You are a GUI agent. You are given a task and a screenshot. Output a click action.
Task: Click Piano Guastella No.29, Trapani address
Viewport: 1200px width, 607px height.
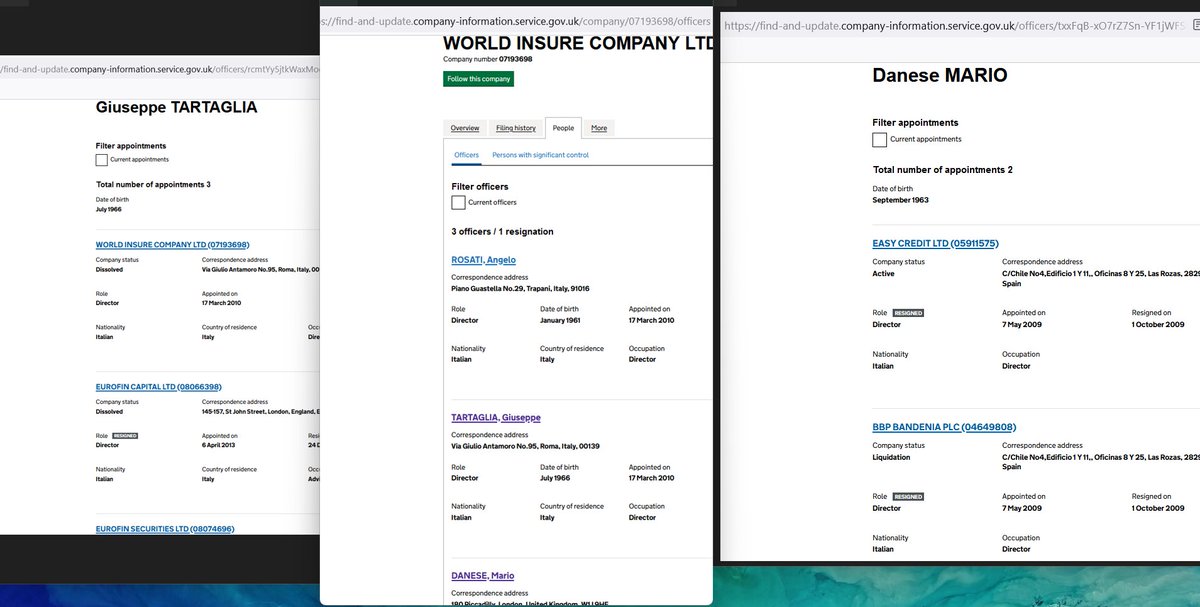(x=520, y=288)
